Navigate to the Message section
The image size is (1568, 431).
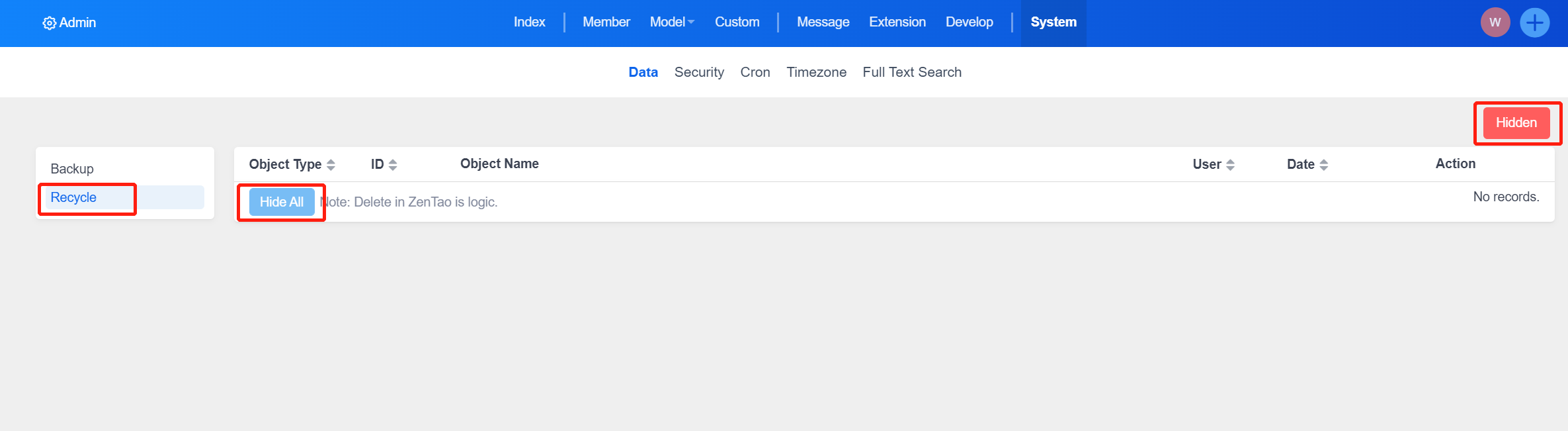click(x=823, y=23)
